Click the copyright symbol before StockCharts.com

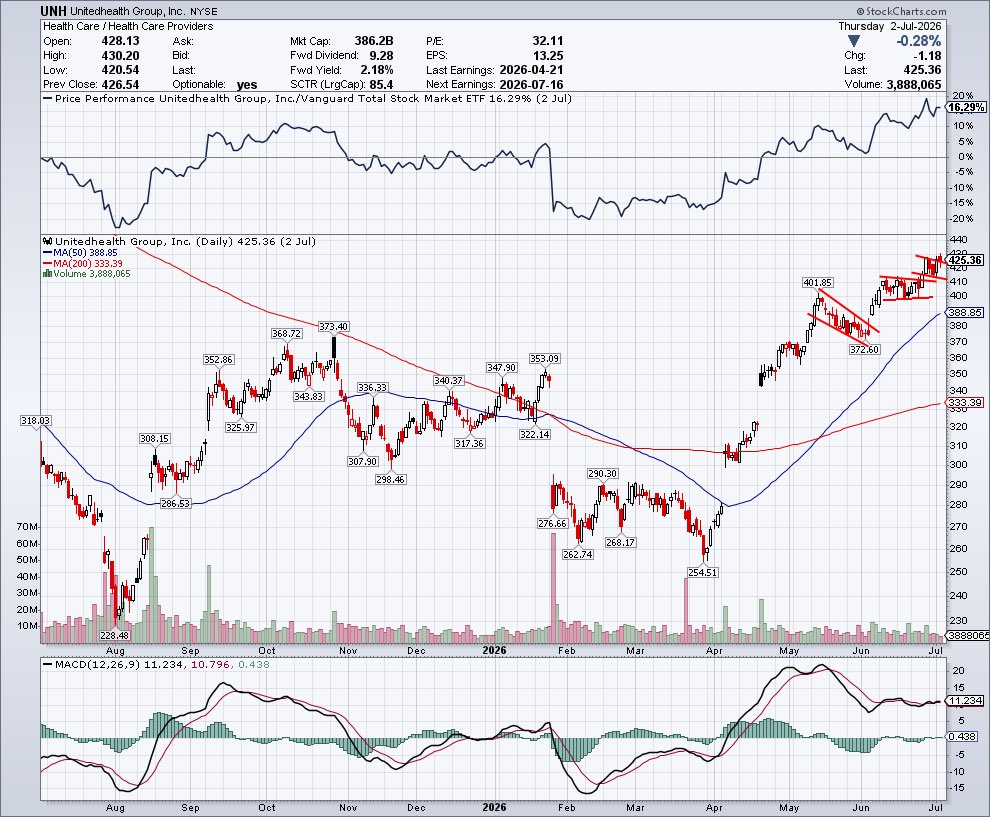click(x=860, y=11)
